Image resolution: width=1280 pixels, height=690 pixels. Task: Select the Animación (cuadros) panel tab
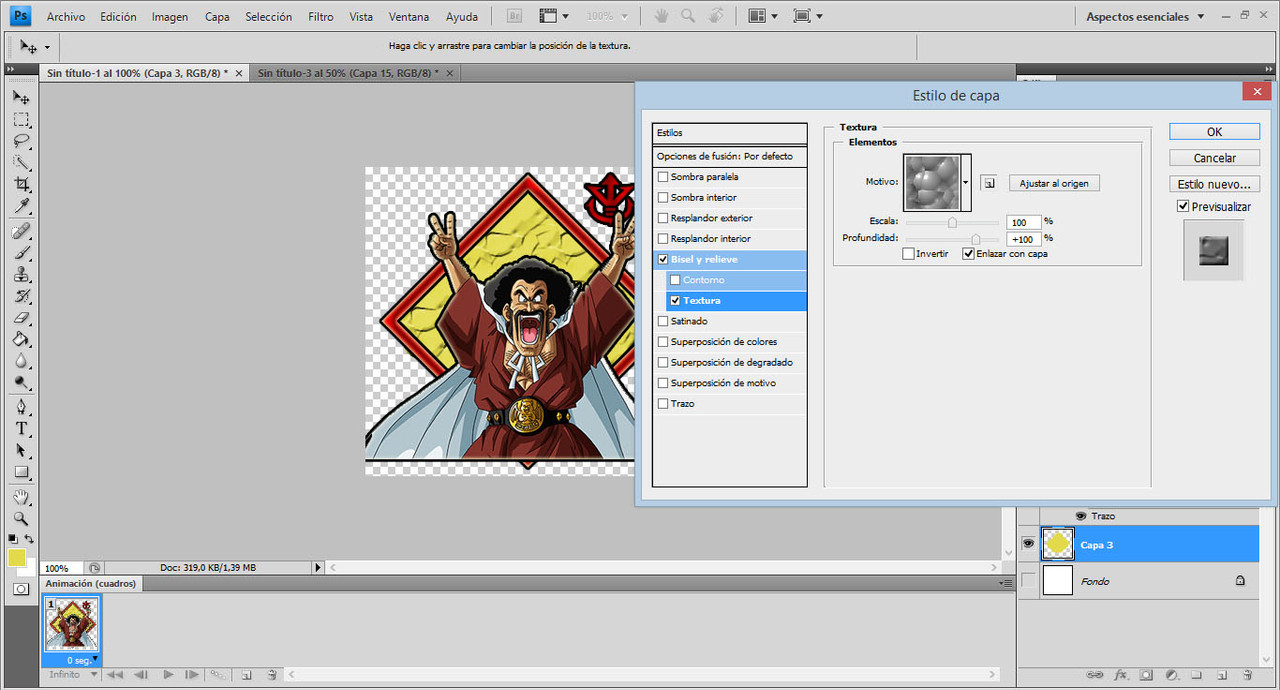[91, 584]
